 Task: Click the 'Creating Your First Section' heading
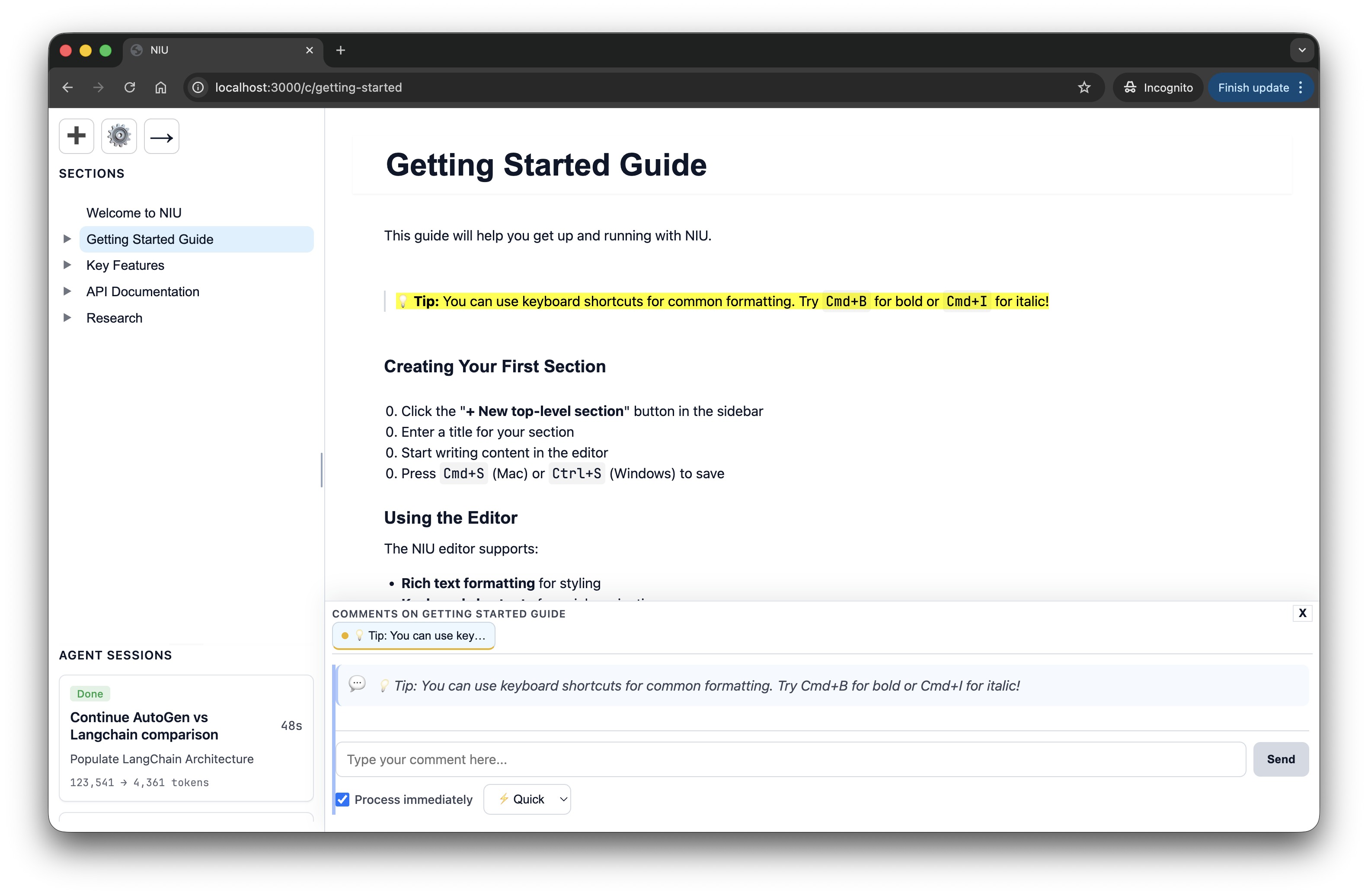click(495, 366)
